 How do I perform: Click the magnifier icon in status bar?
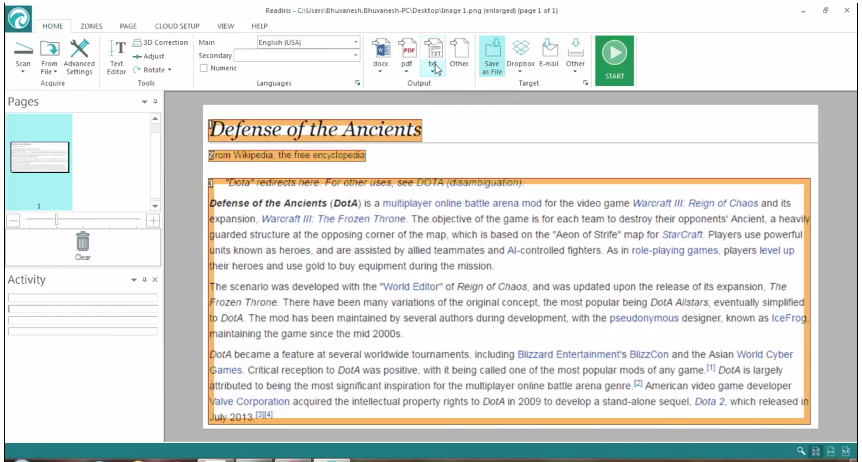point(801,452)
